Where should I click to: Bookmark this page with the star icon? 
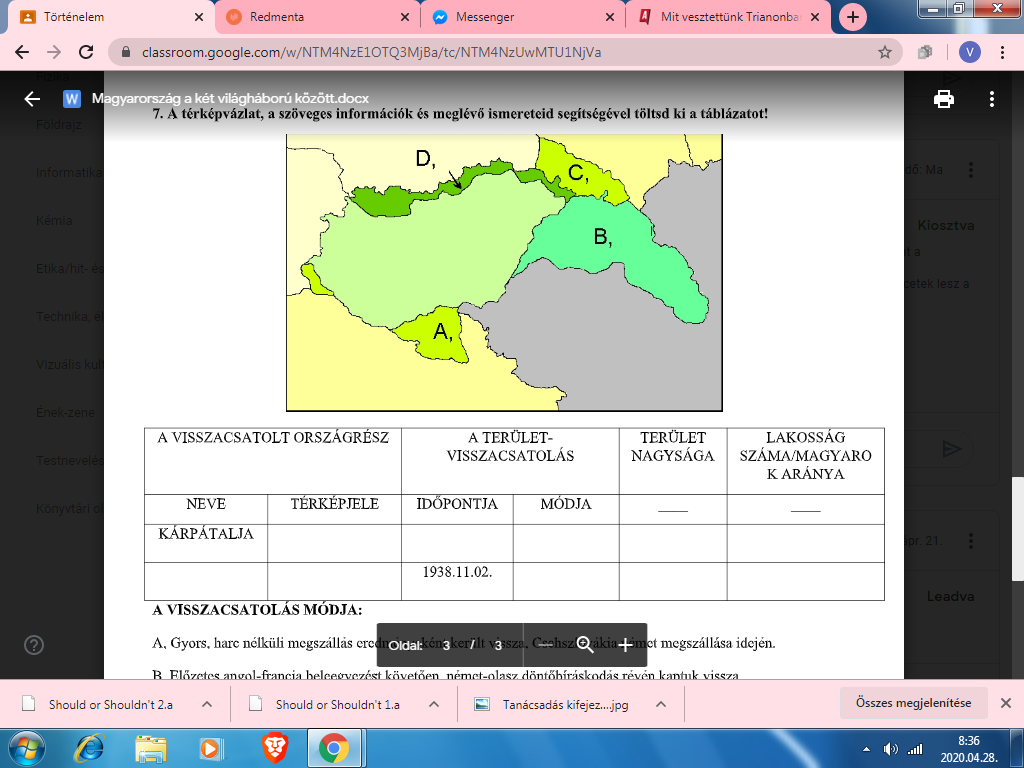click(x=884, y=52)
